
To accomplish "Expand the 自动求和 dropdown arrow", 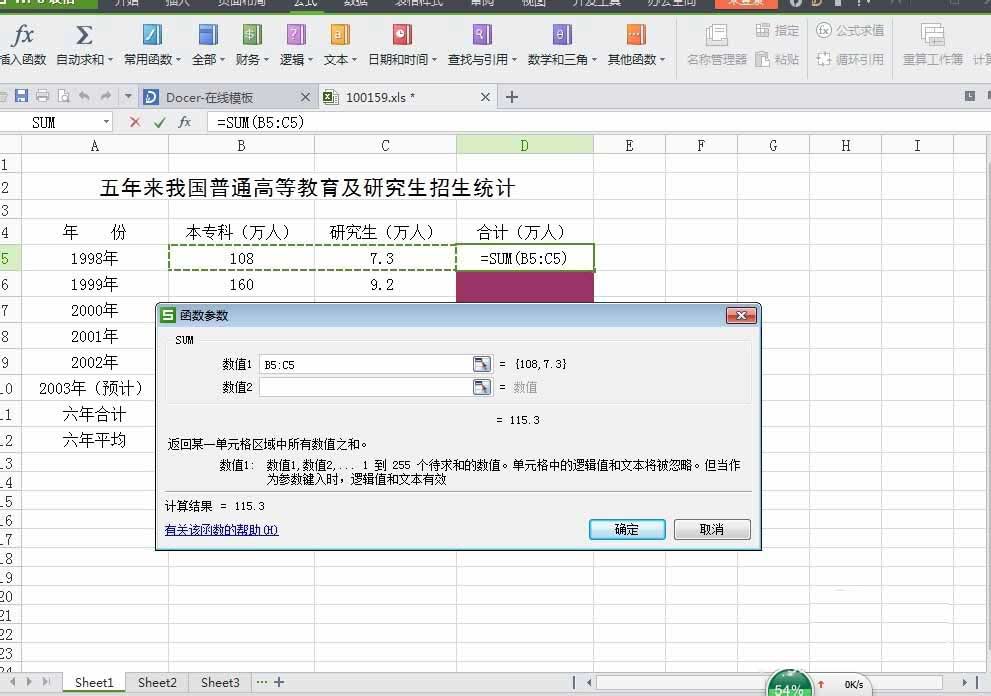I will (x=111, y=60).
